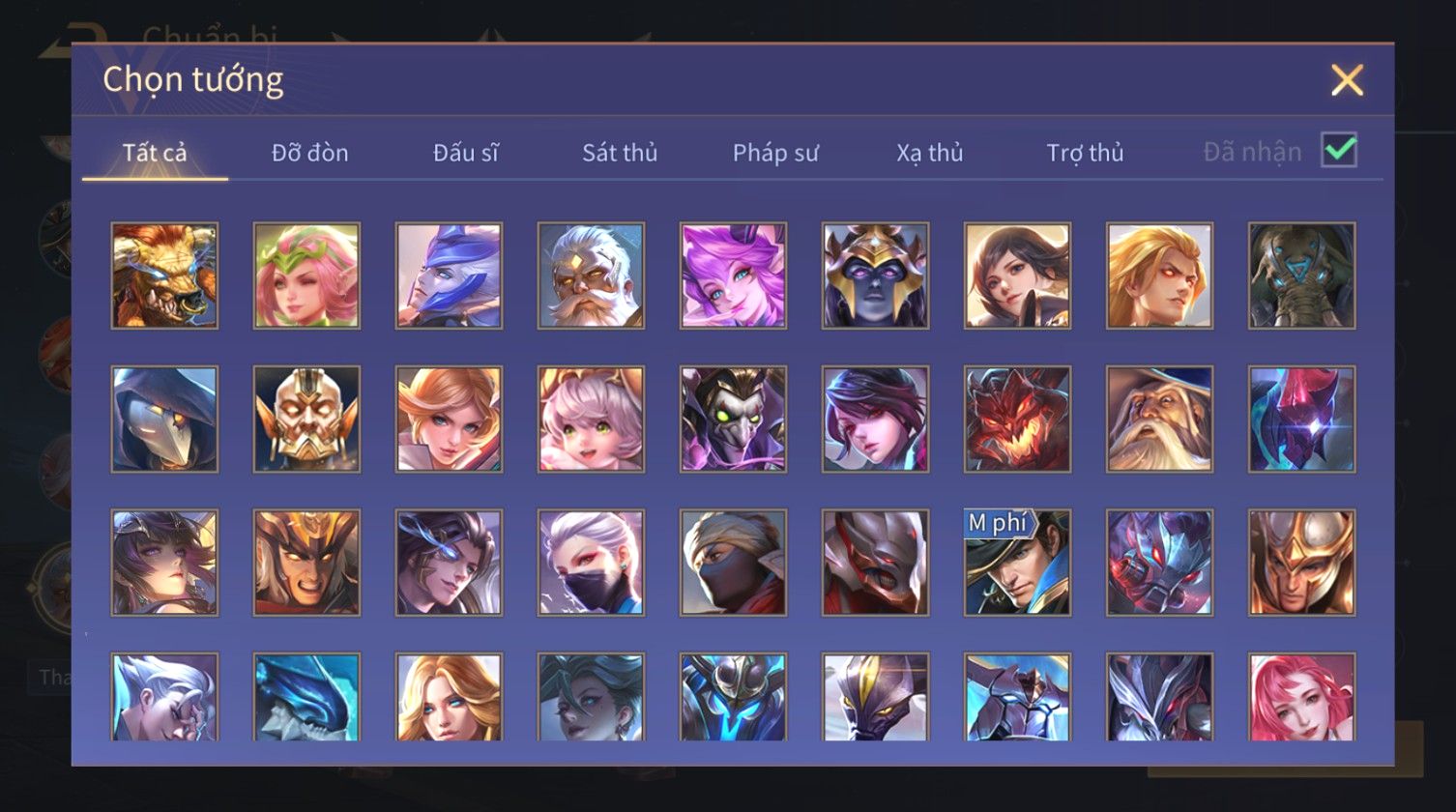Switch to the 'Xạ thủ' tab
Screen dimensions: 1456x812
[x=930, y=153]
